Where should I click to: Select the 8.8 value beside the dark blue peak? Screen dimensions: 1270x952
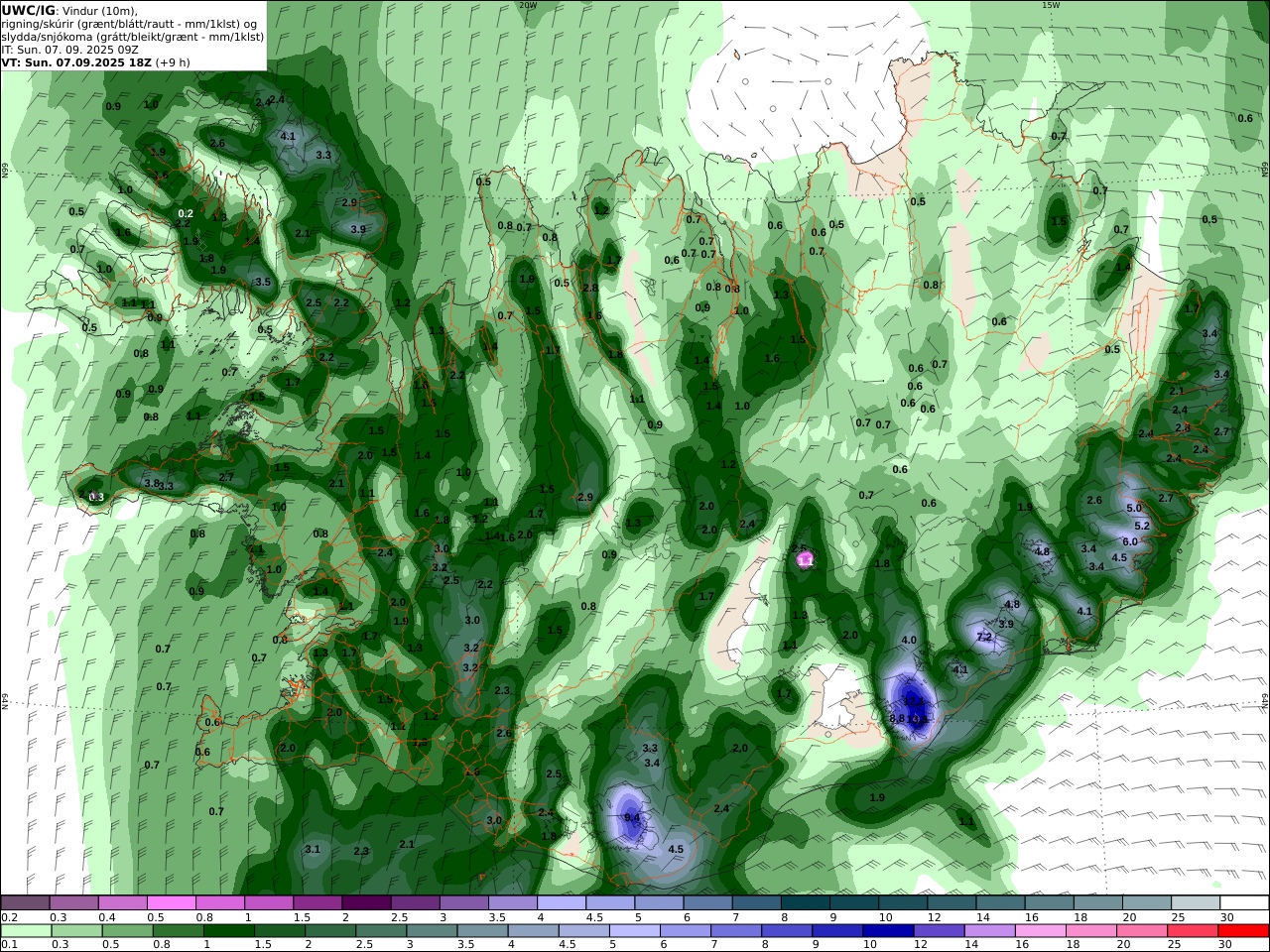coord(897,718)
